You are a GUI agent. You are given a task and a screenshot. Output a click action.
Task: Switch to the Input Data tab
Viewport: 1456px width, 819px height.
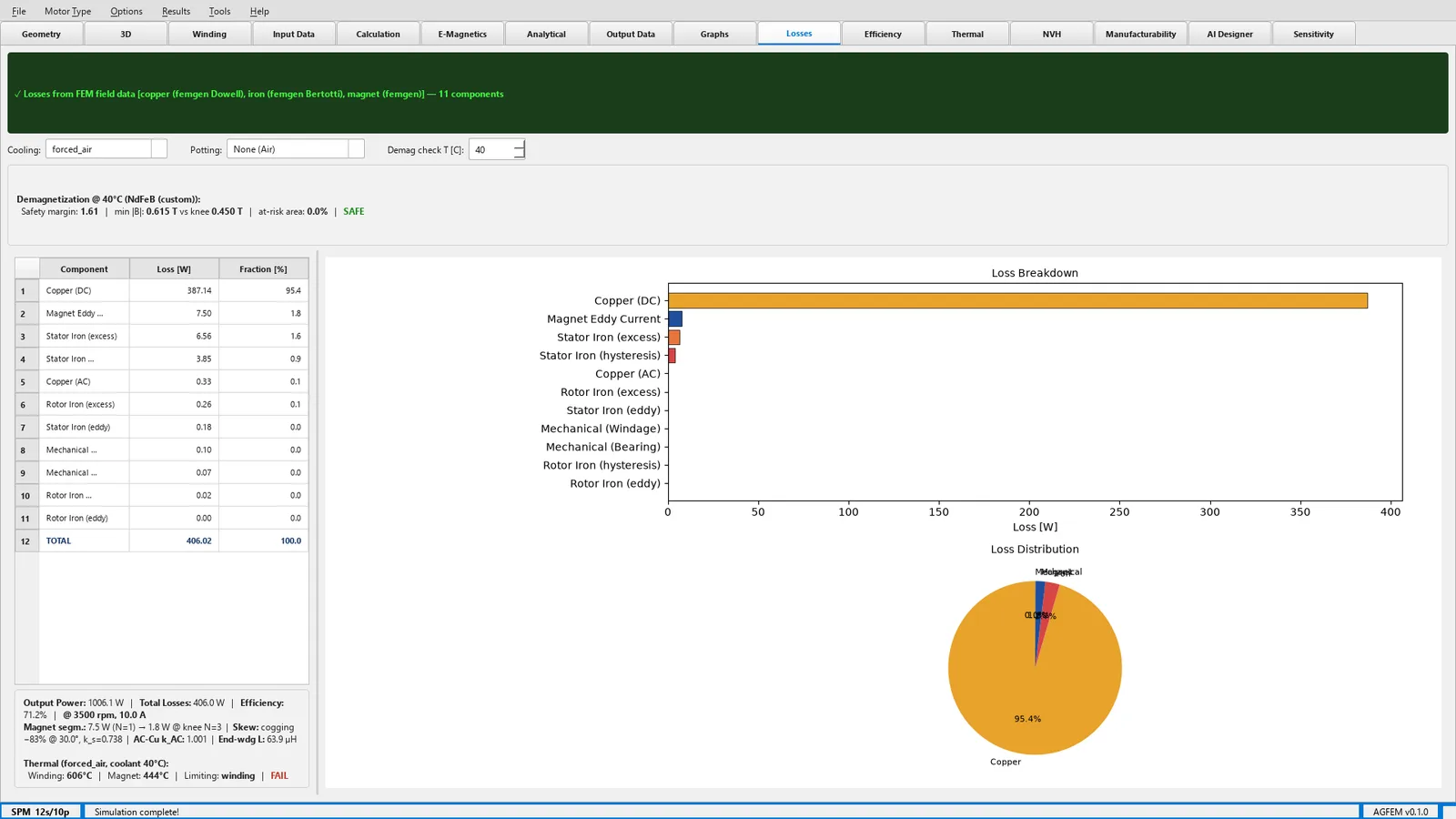click(293, 34)
